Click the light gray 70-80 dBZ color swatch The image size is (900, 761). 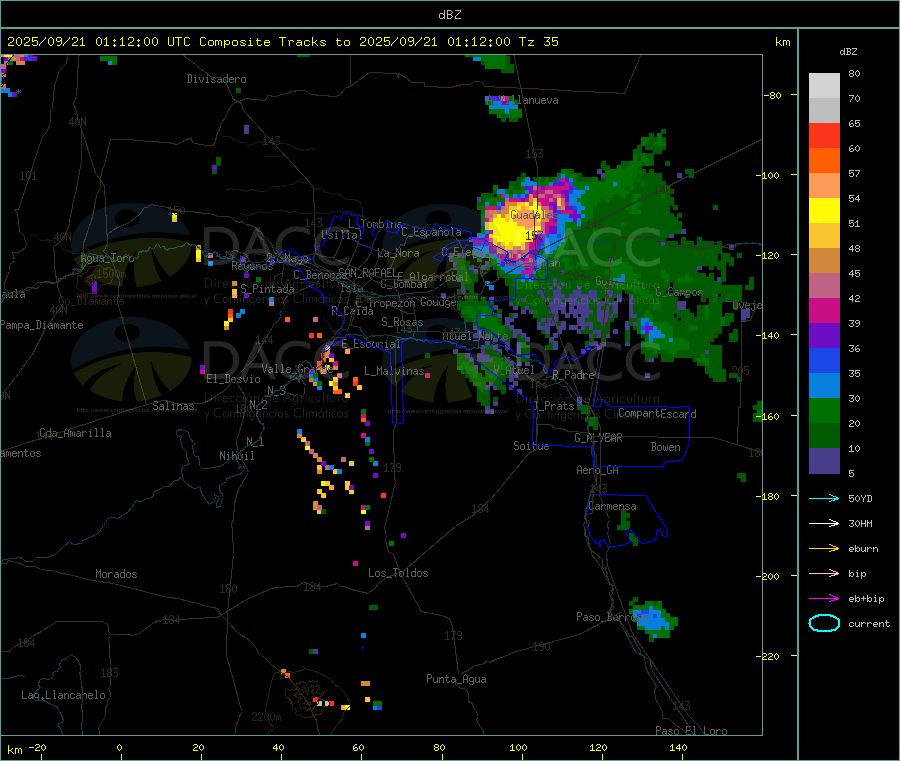click(x=824, y=86)
